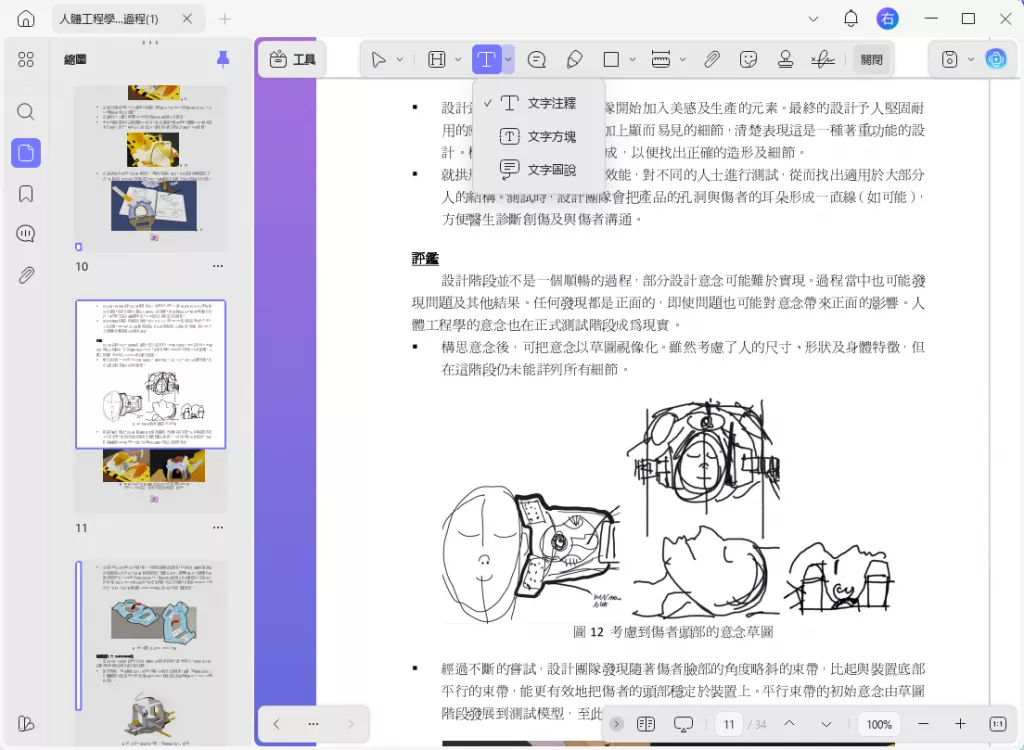Pin the thumbnail panel
Screen dimensions: 1024x750
coord(223,59)
